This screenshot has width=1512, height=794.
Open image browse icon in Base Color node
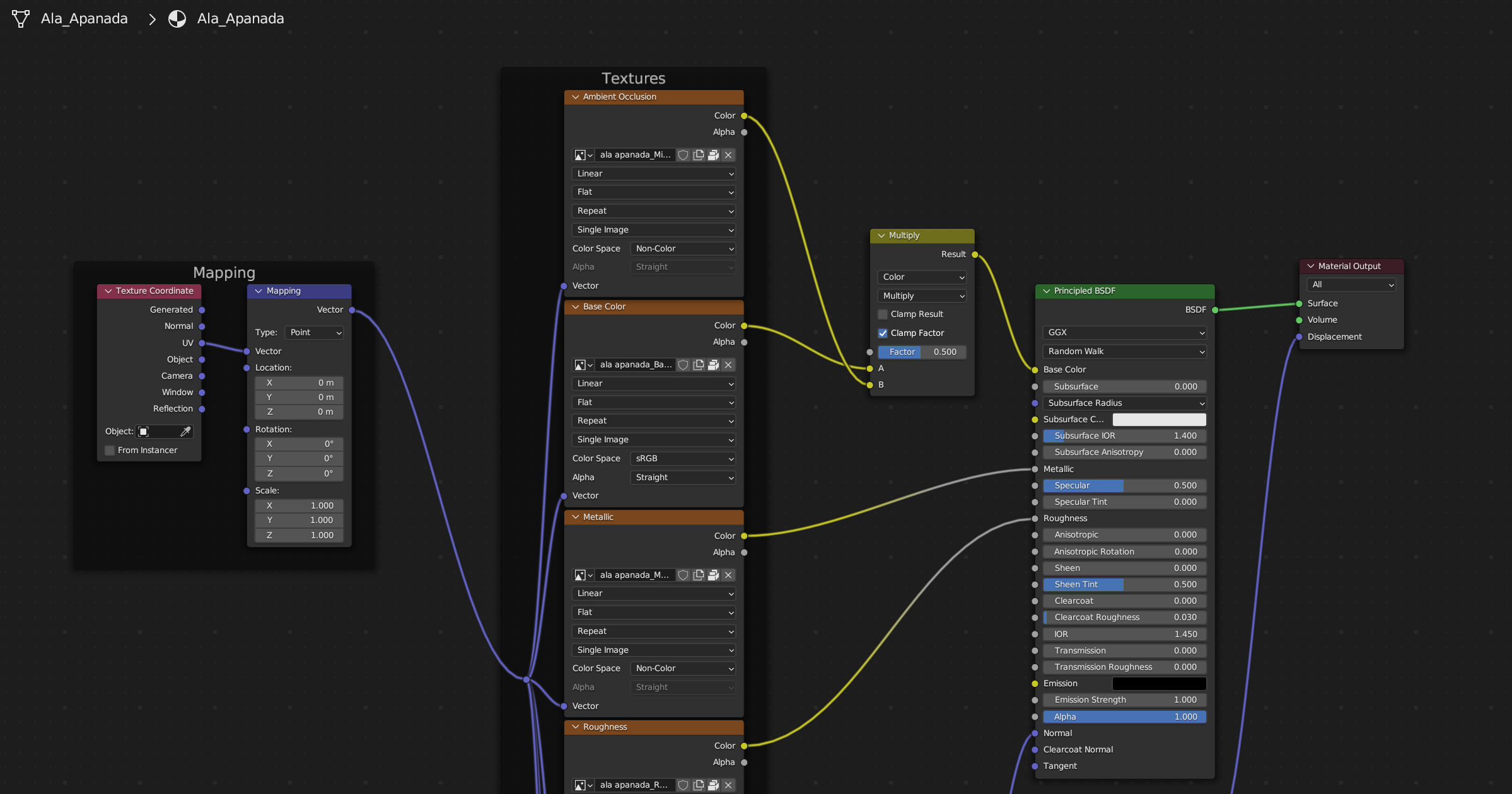point(583,365)
